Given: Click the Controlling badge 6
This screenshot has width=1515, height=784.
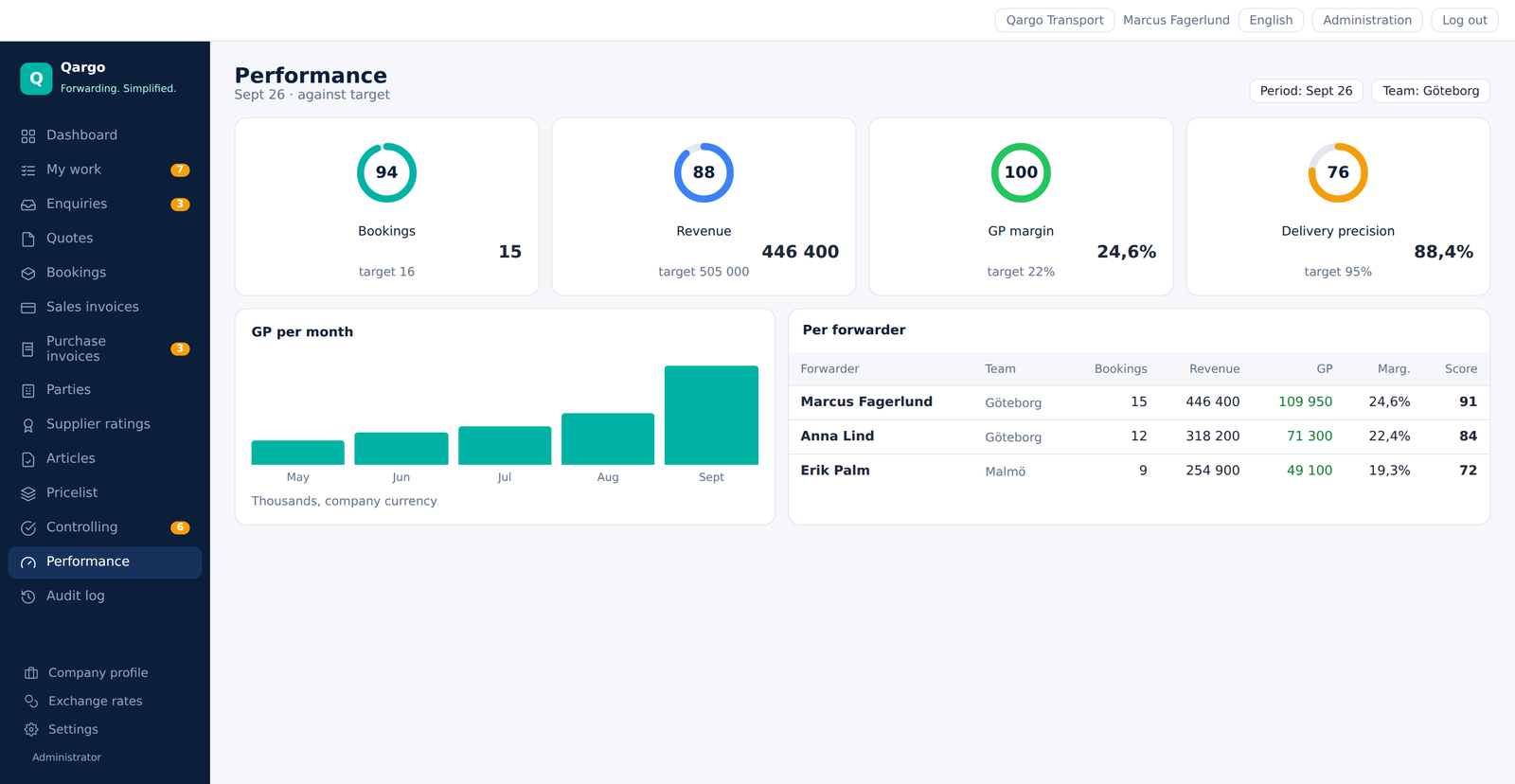Looking at the screenshot, I should pyautogui.click(x=180, y=527).
